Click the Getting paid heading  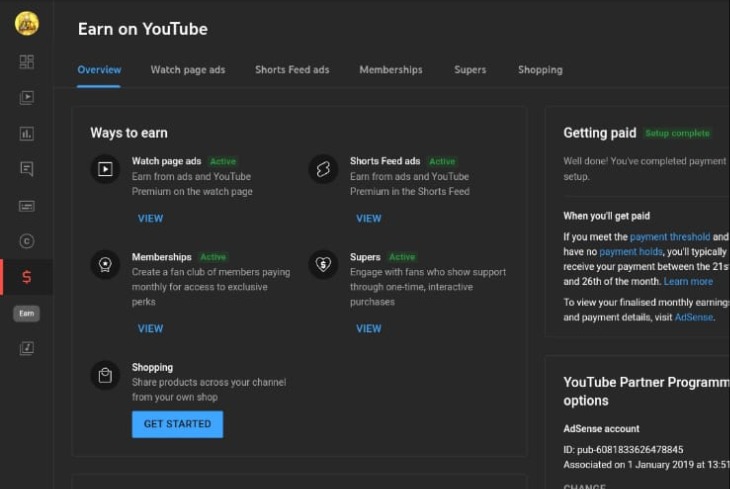coord(600,133)
